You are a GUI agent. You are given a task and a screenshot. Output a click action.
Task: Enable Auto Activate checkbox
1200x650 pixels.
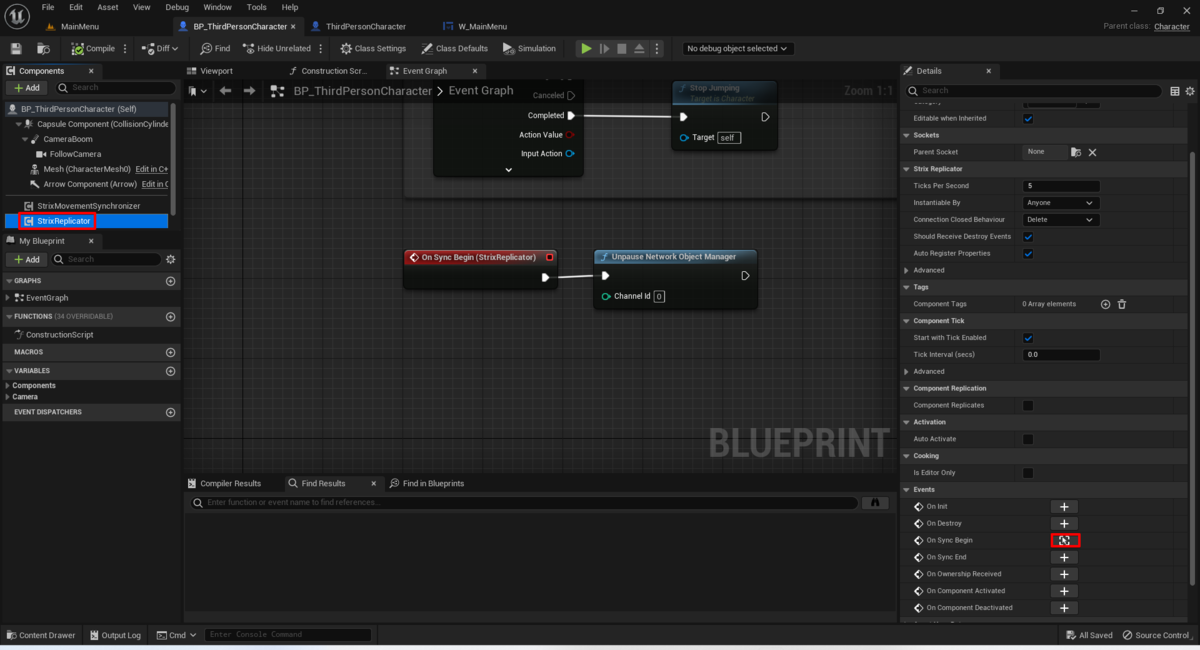click(1028, 439)
